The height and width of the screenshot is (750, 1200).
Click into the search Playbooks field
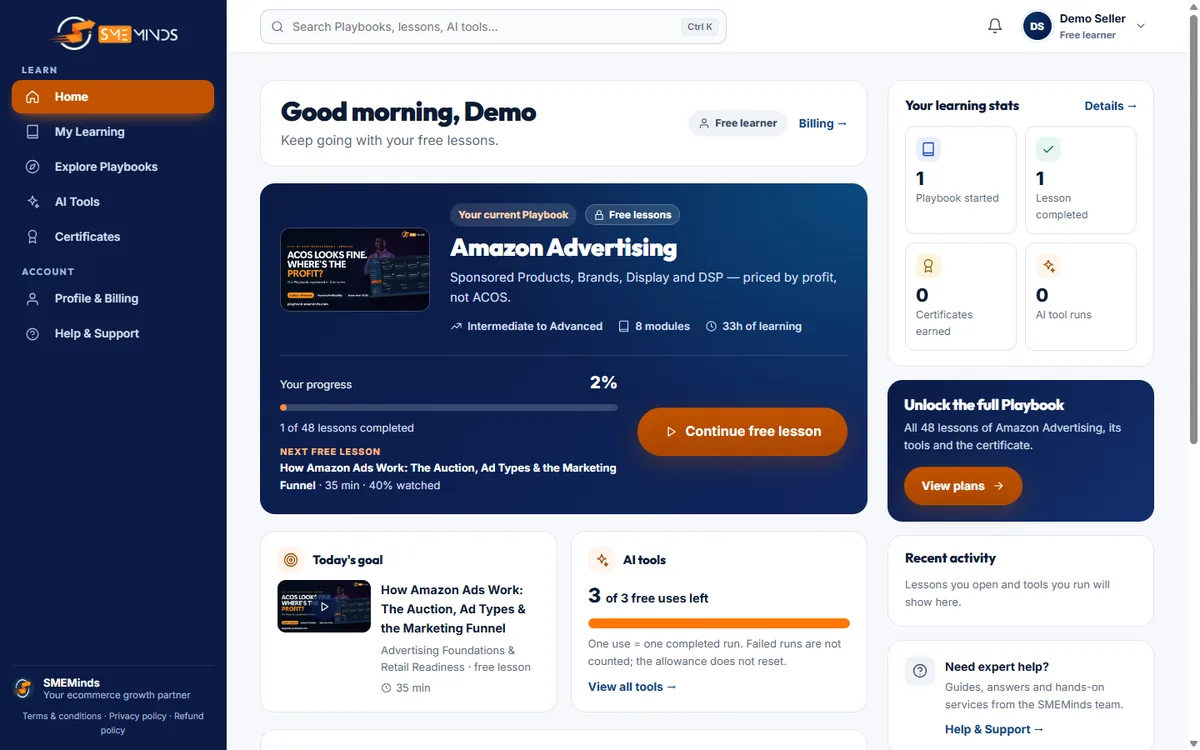tap(493, 27)
